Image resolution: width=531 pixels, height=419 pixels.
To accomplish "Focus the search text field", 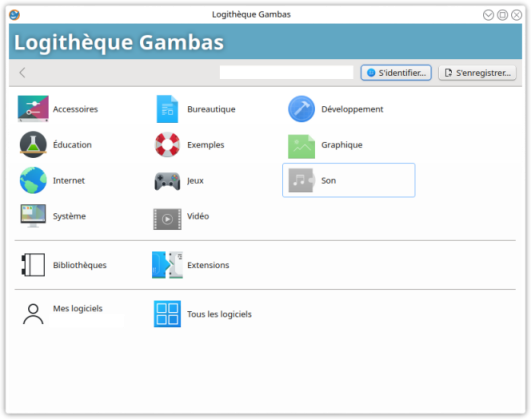I will (286, 72).
